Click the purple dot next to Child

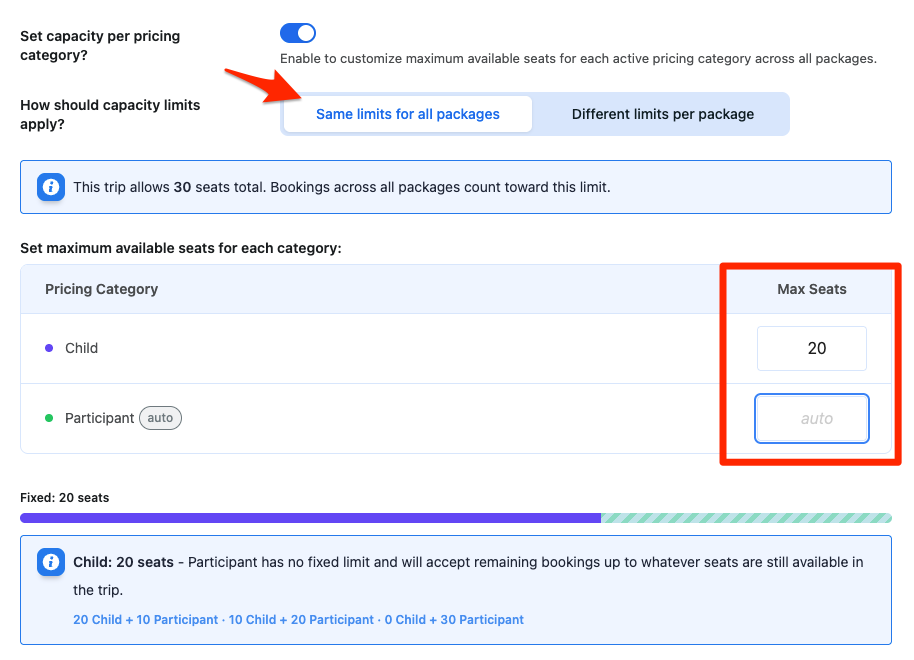pyautogui.click(x=49, y=348)
